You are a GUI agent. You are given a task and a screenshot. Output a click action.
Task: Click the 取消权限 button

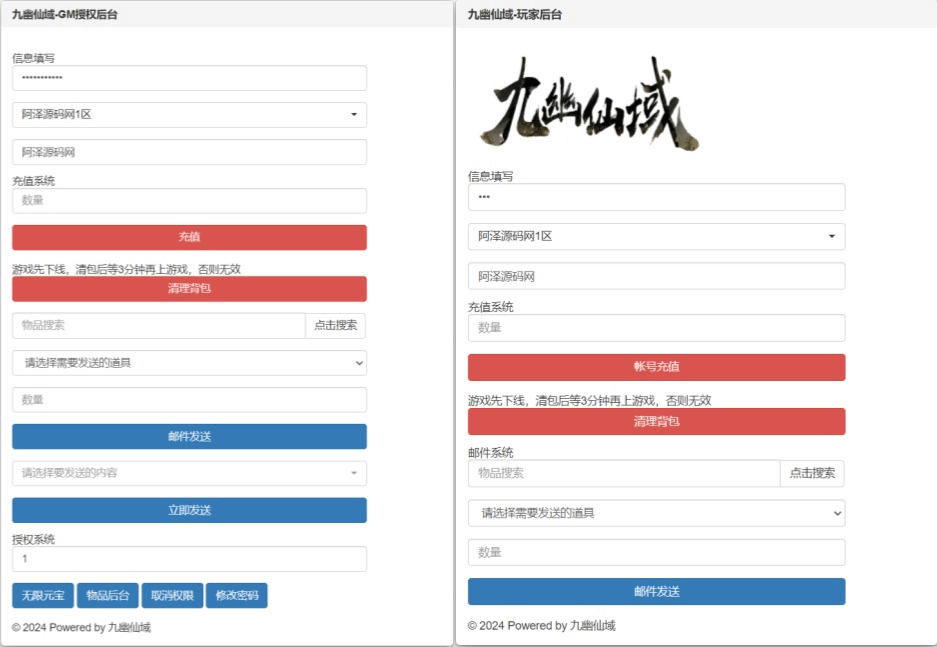point(172,596)
